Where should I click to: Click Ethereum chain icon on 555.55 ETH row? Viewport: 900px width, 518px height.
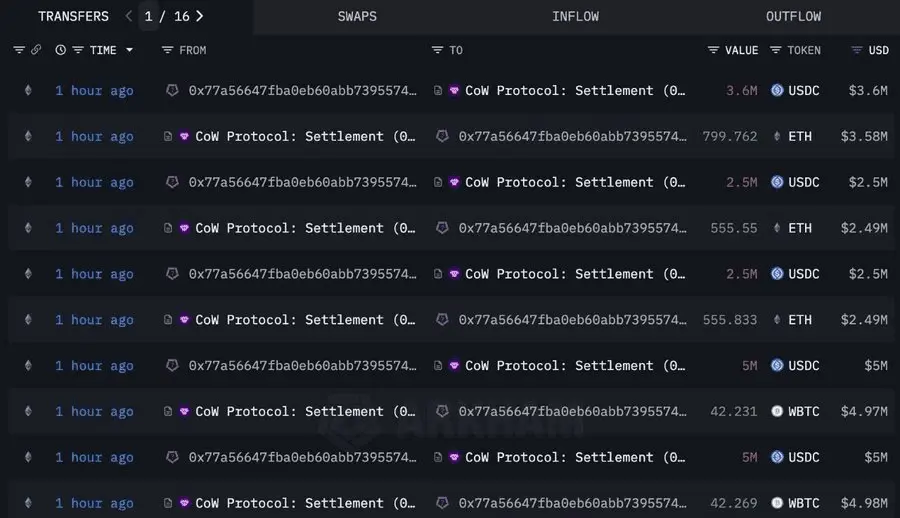pos(28,228)
